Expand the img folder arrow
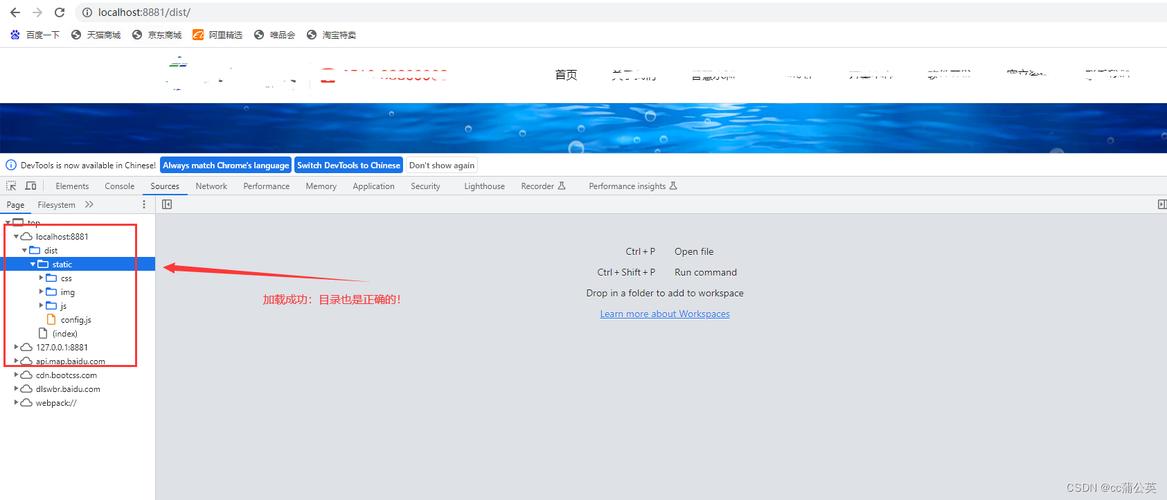 point(41,292)
